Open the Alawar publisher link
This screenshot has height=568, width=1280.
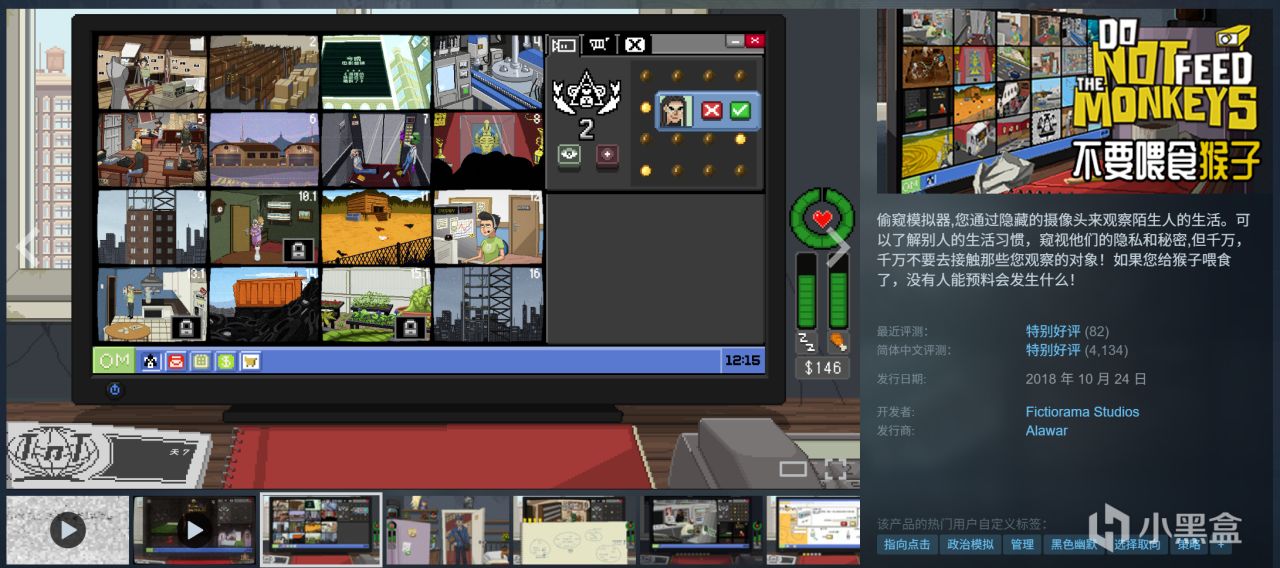(1047, 430)
